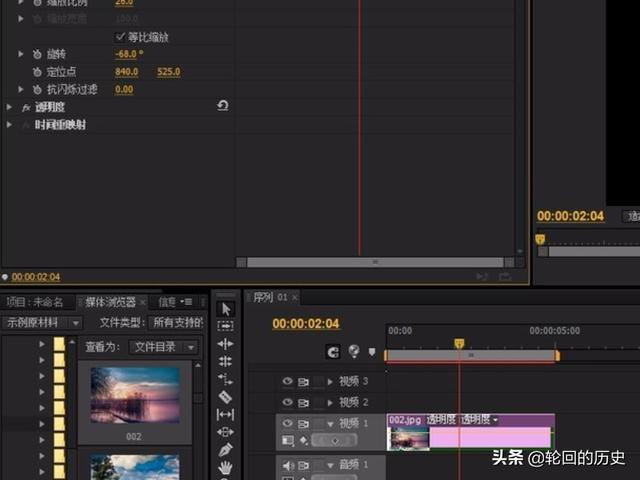Image resolution: width=640 pixels, height=480 pixels.
Task: Expand the 视频 2 track
Action: tap(331, 402)
